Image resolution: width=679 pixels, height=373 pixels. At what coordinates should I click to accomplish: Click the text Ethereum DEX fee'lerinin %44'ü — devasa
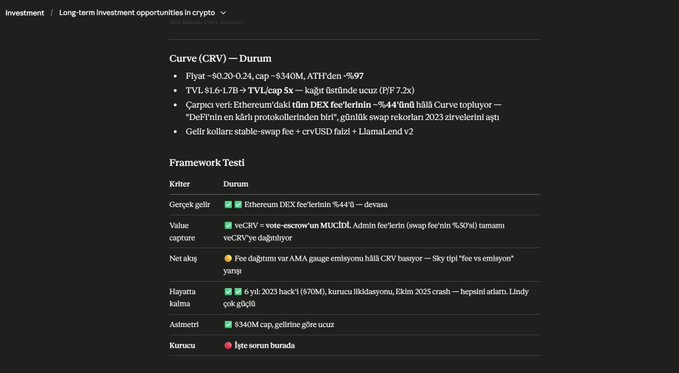tap(316, 204)
